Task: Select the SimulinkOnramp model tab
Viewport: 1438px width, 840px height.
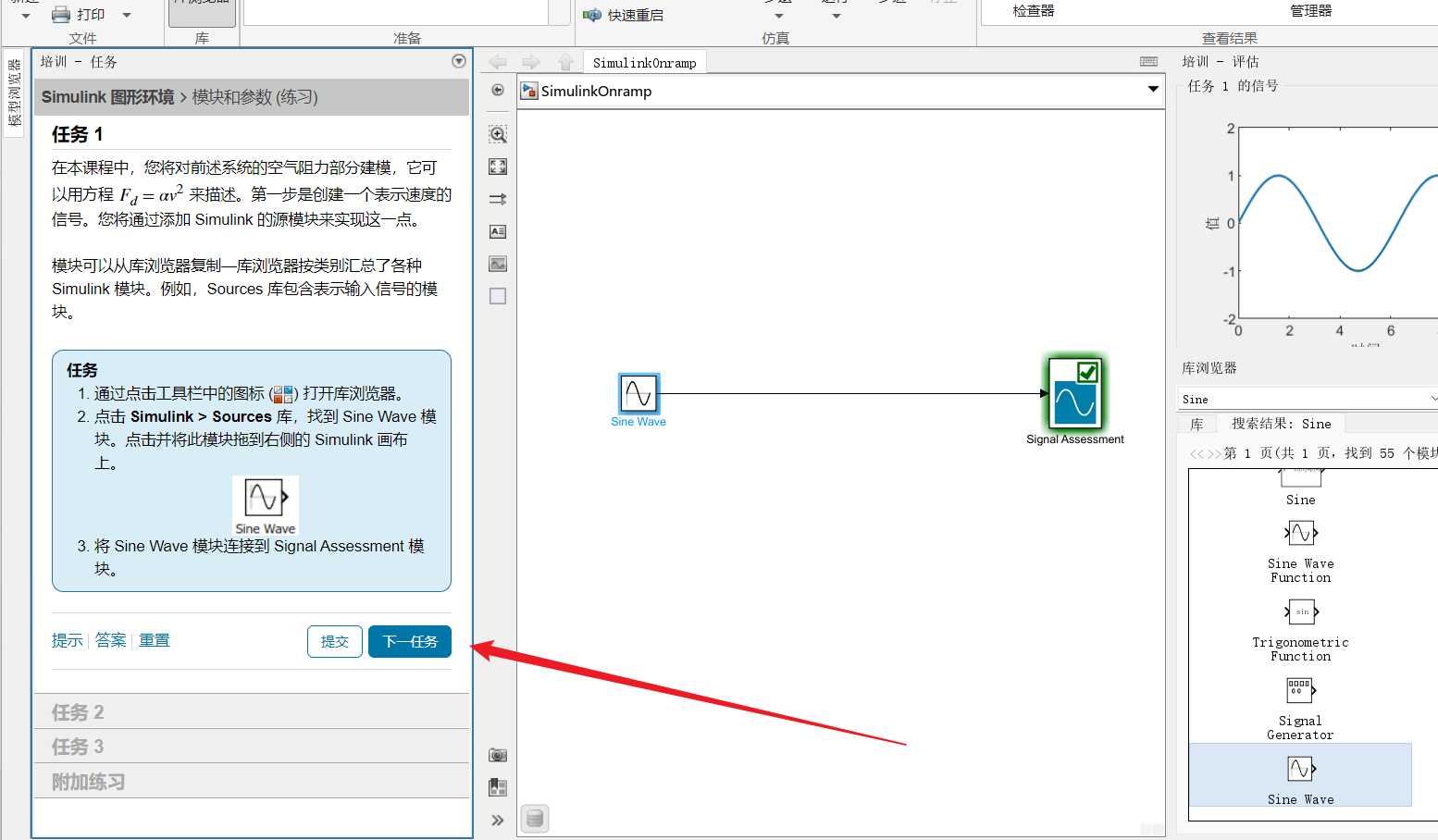Action: 645,63
